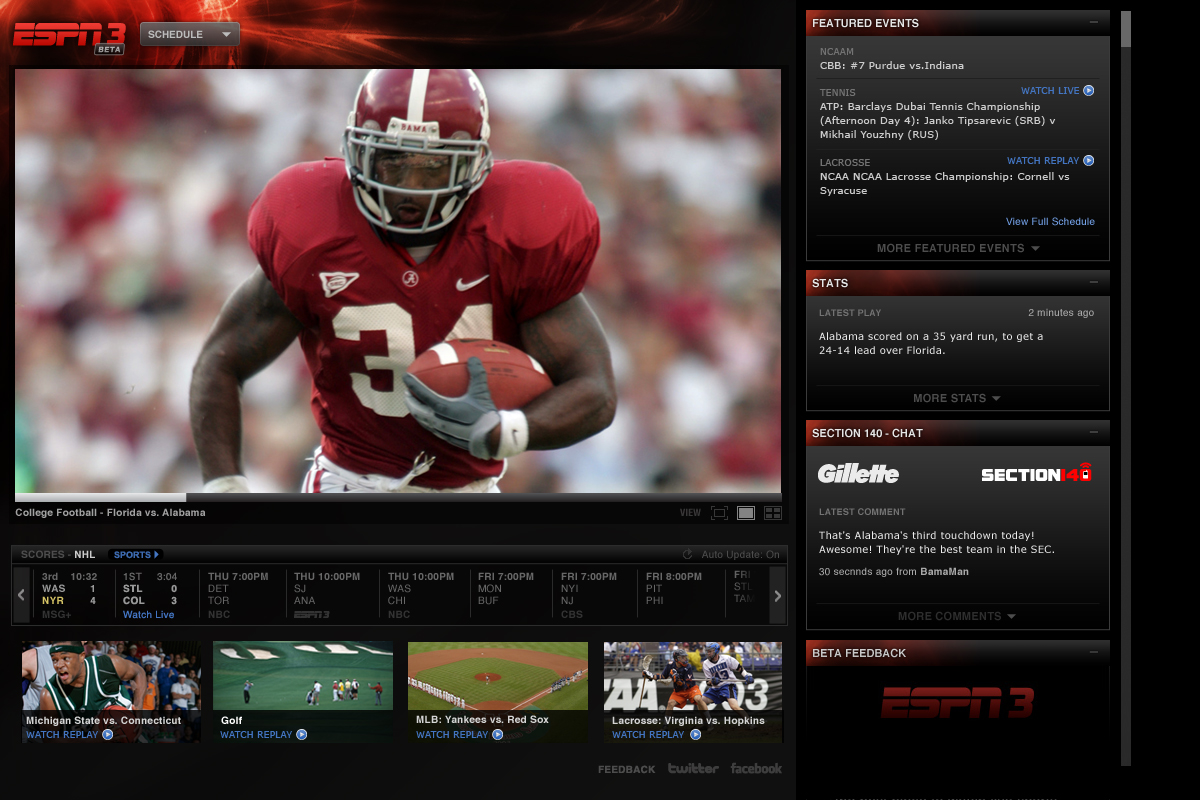The image size is (1200, 800).
Task: Click BamaMan username in chat
Action: (x=944, y=572)
